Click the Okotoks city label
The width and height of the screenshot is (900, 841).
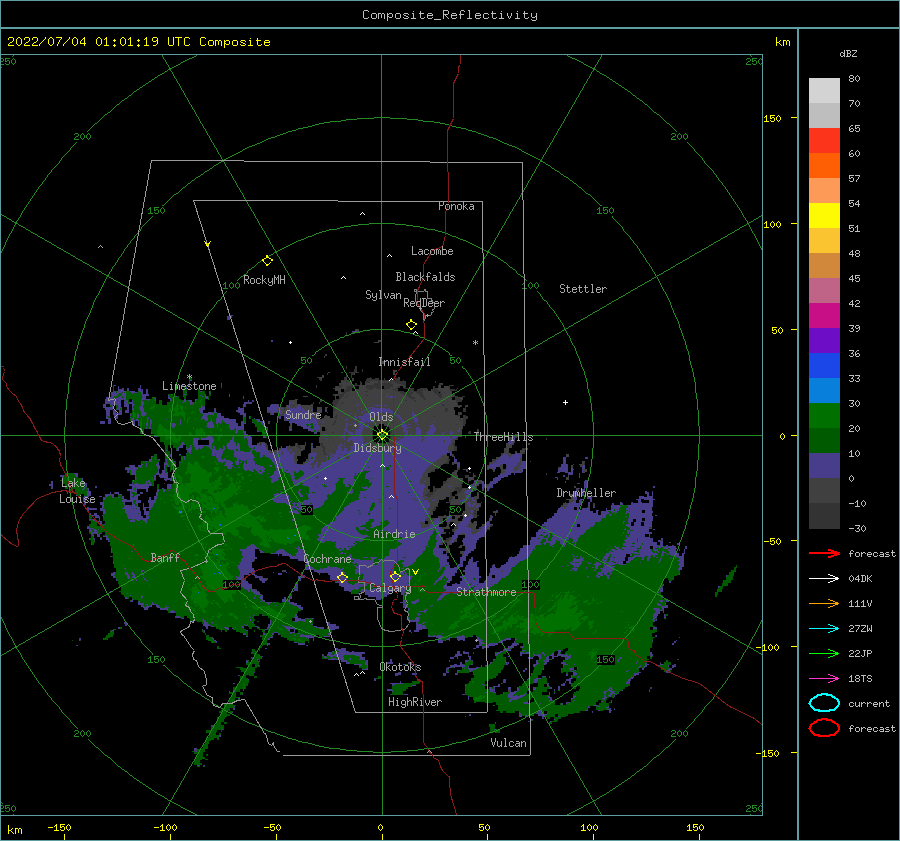[x=400, y=667]
